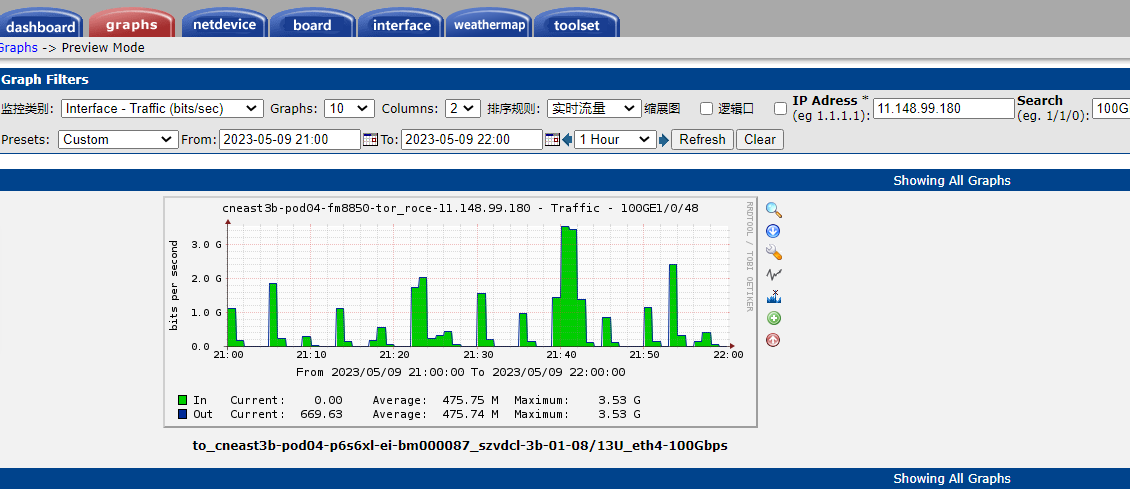
Task: Open the From date calendar picker
Action: 370,140
